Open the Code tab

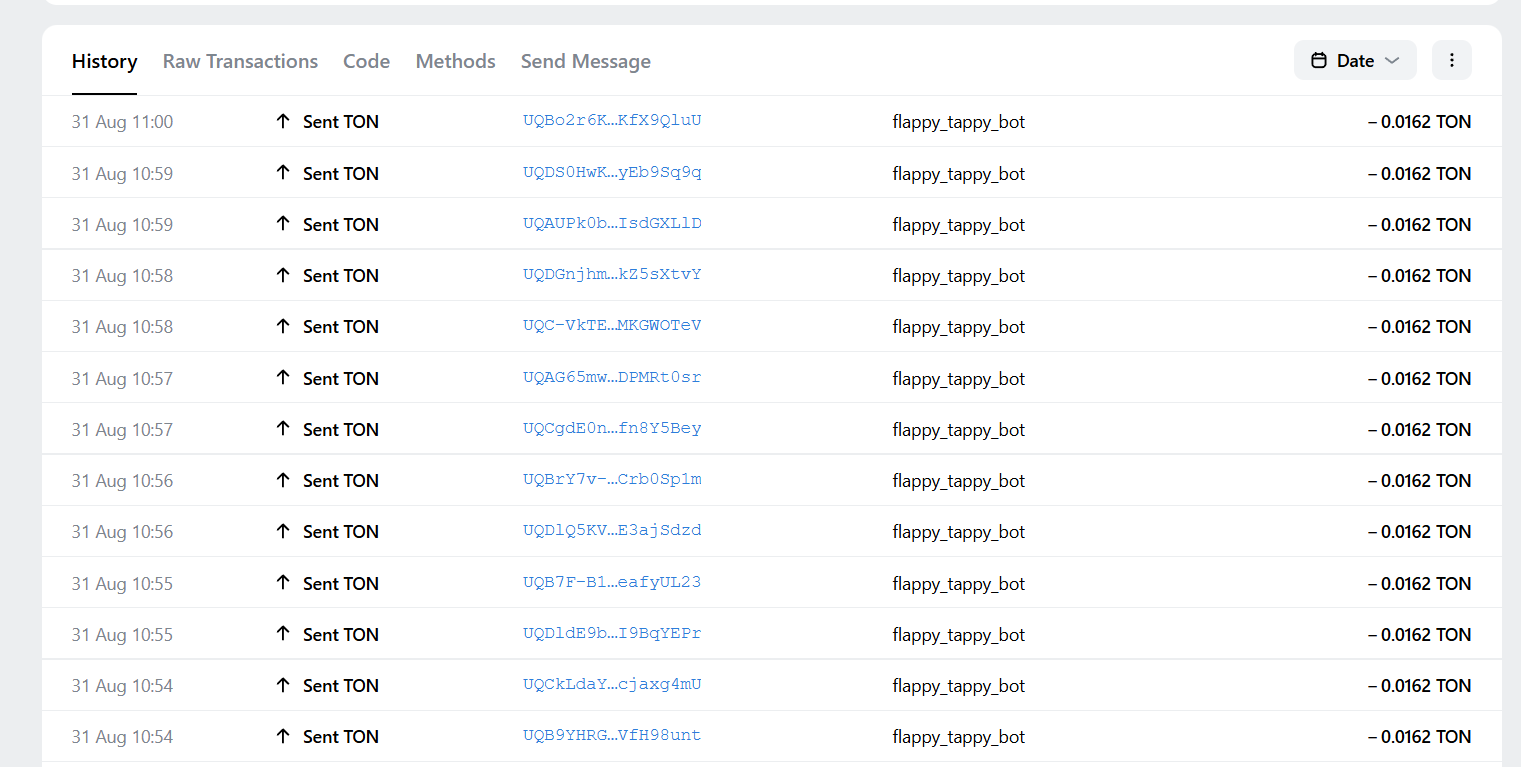tap(366, 61)
